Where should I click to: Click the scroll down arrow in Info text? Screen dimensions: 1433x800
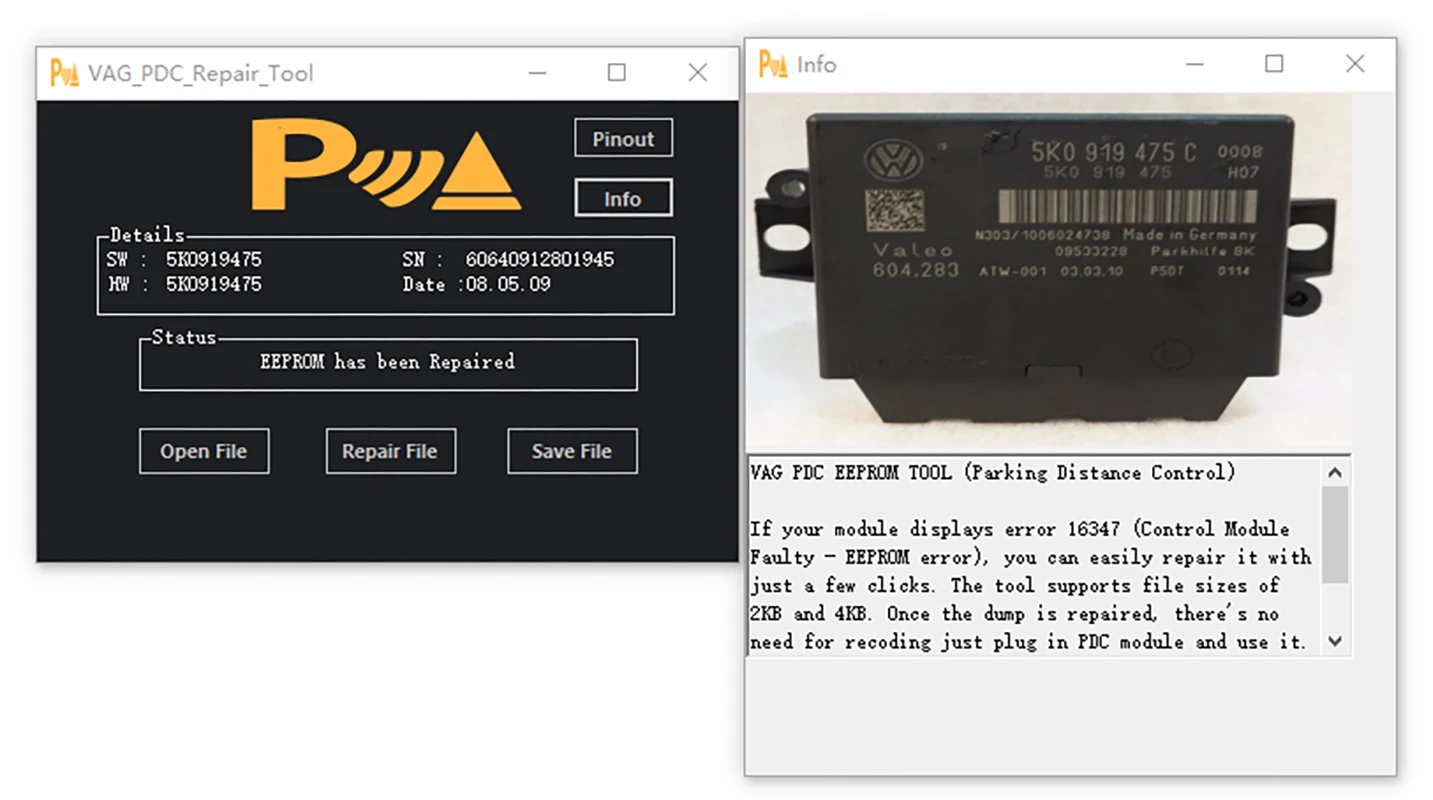point(1335,641)
